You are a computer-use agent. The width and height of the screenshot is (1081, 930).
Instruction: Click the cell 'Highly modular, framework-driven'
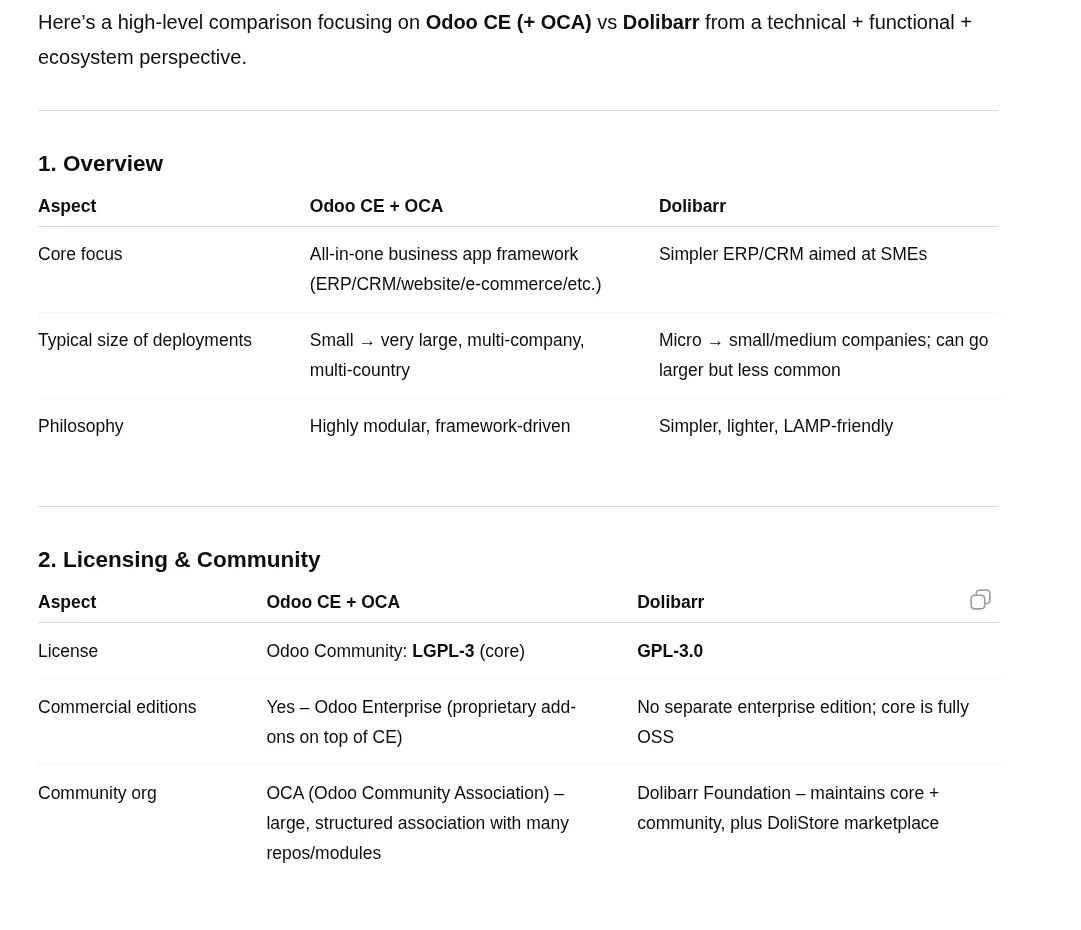[440, 426]
